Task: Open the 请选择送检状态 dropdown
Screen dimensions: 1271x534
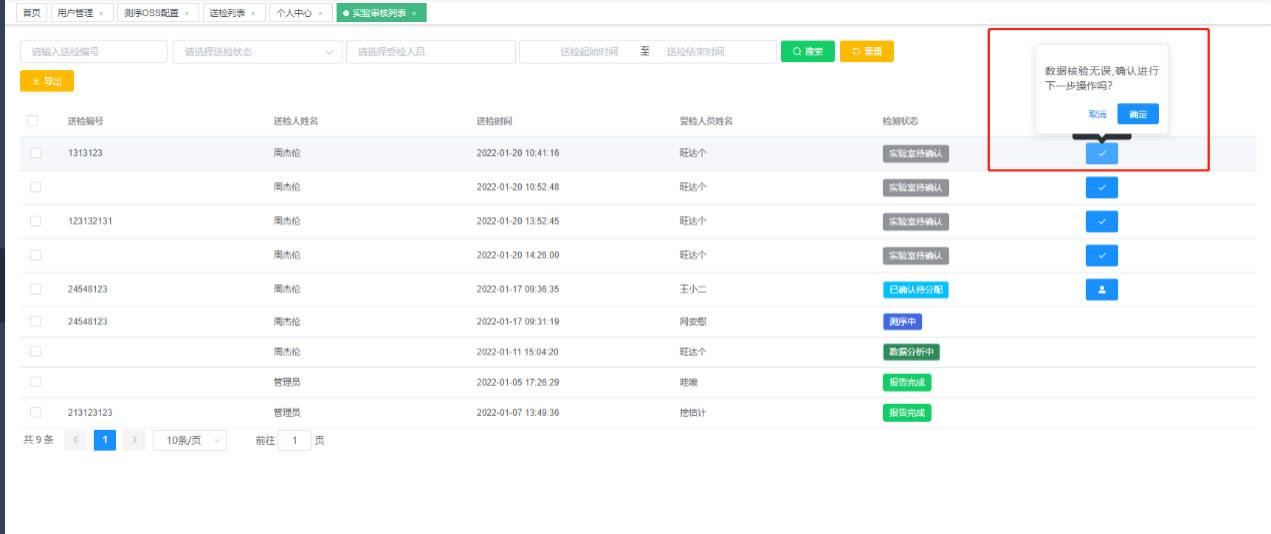Action: pyautogui.click(x=257, y=52)
